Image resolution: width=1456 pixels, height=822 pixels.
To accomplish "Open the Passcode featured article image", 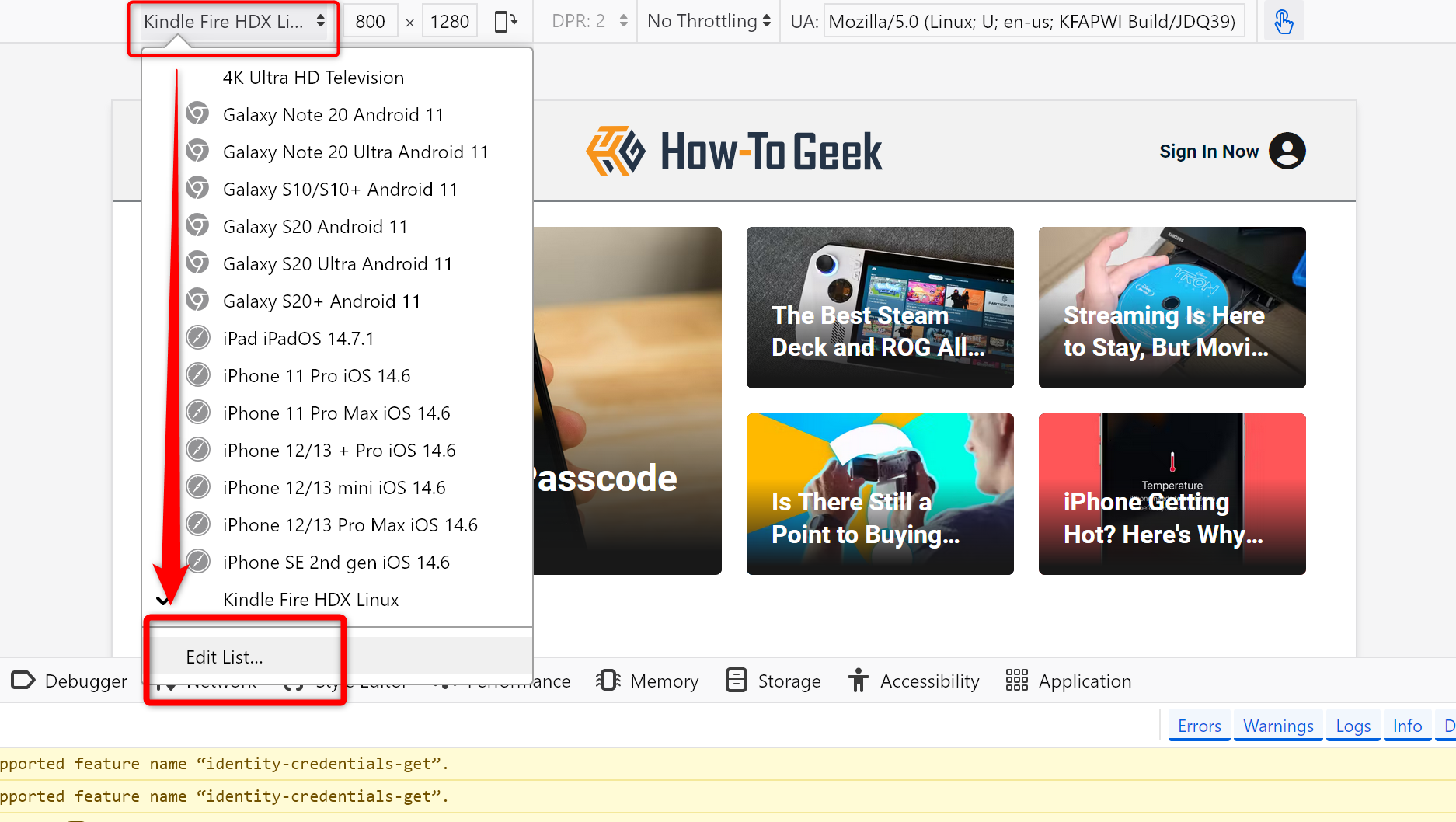I will click(x=628, y=401).
